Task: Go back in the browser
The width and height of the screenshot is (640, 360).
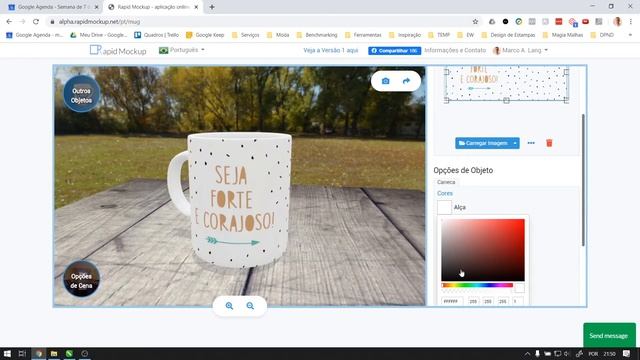Action: (9, 21)
